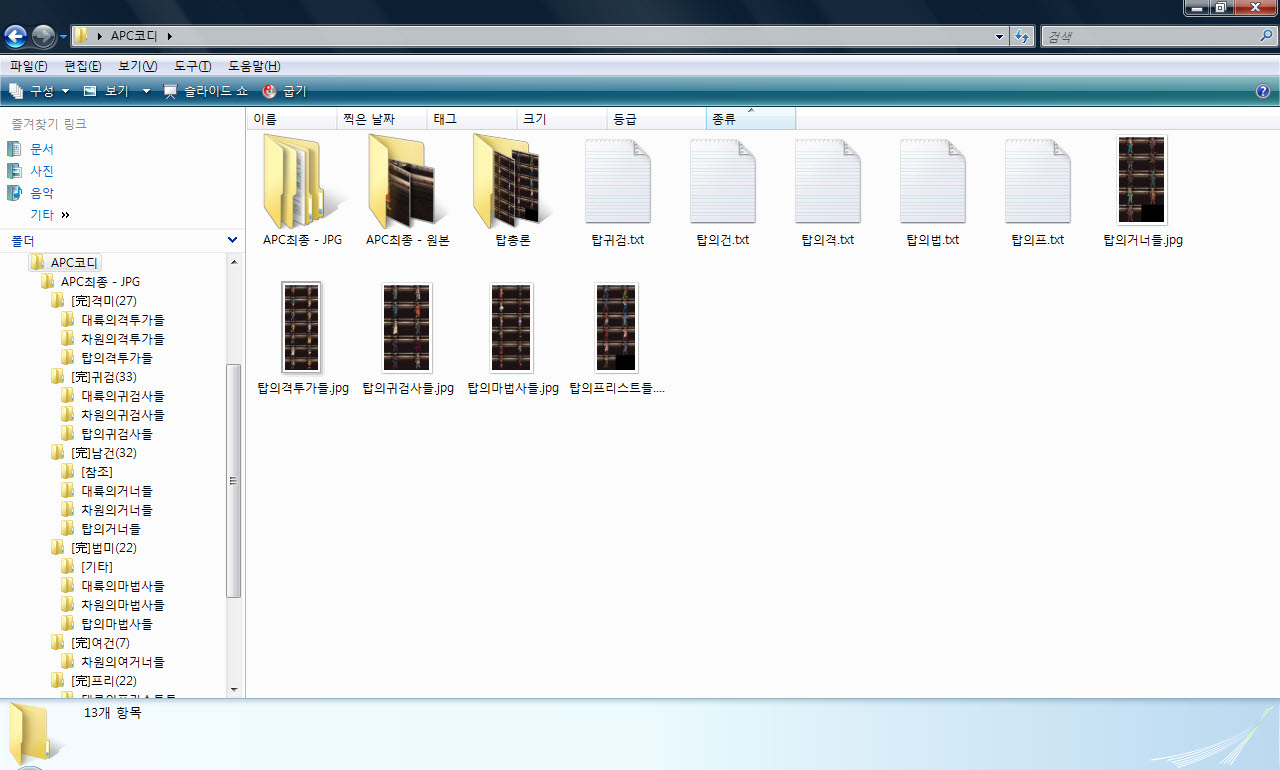Collapse the 폴더 folders pane chevron
1280x770 pixels.
click(233, 240)
